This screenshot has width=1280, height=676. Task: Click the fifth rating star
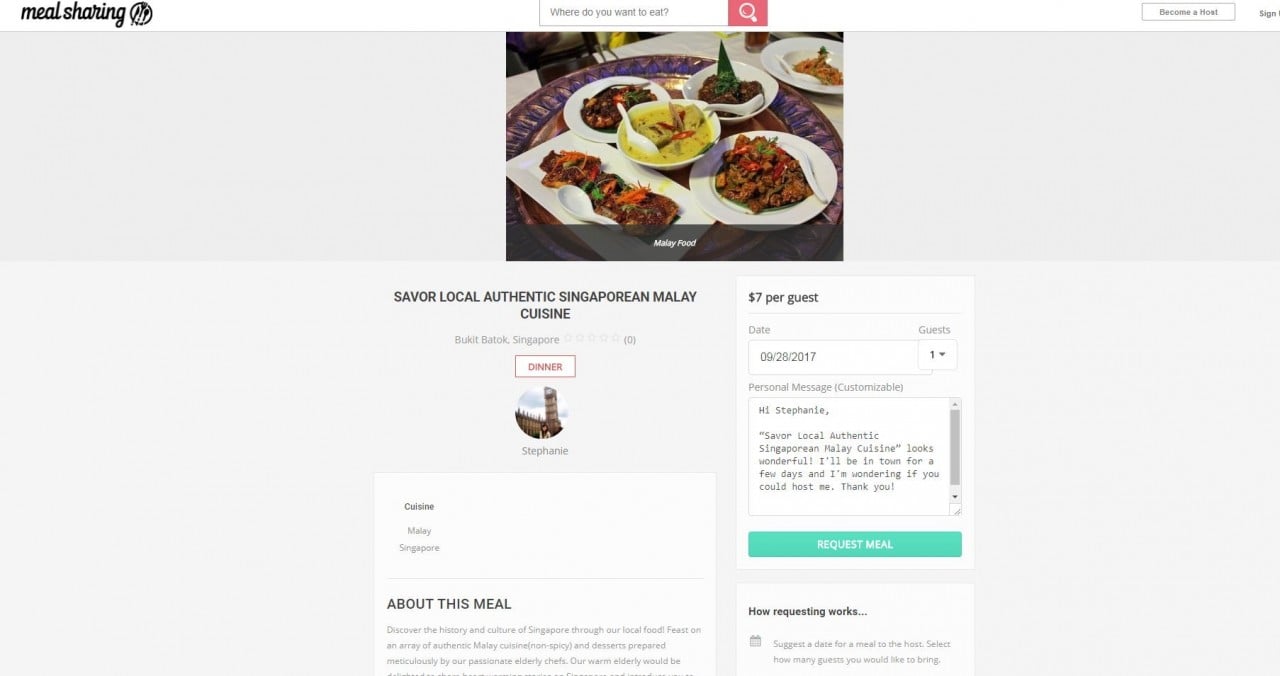pos(616,339)
